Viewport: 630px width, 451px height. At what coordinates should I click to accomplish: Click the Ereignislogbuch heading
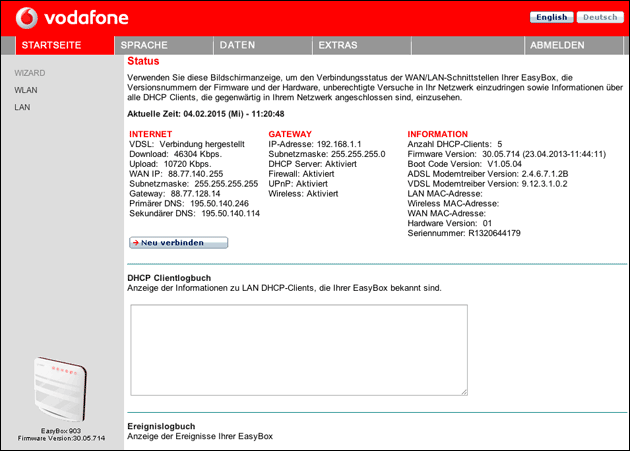(x=161, y=426)
